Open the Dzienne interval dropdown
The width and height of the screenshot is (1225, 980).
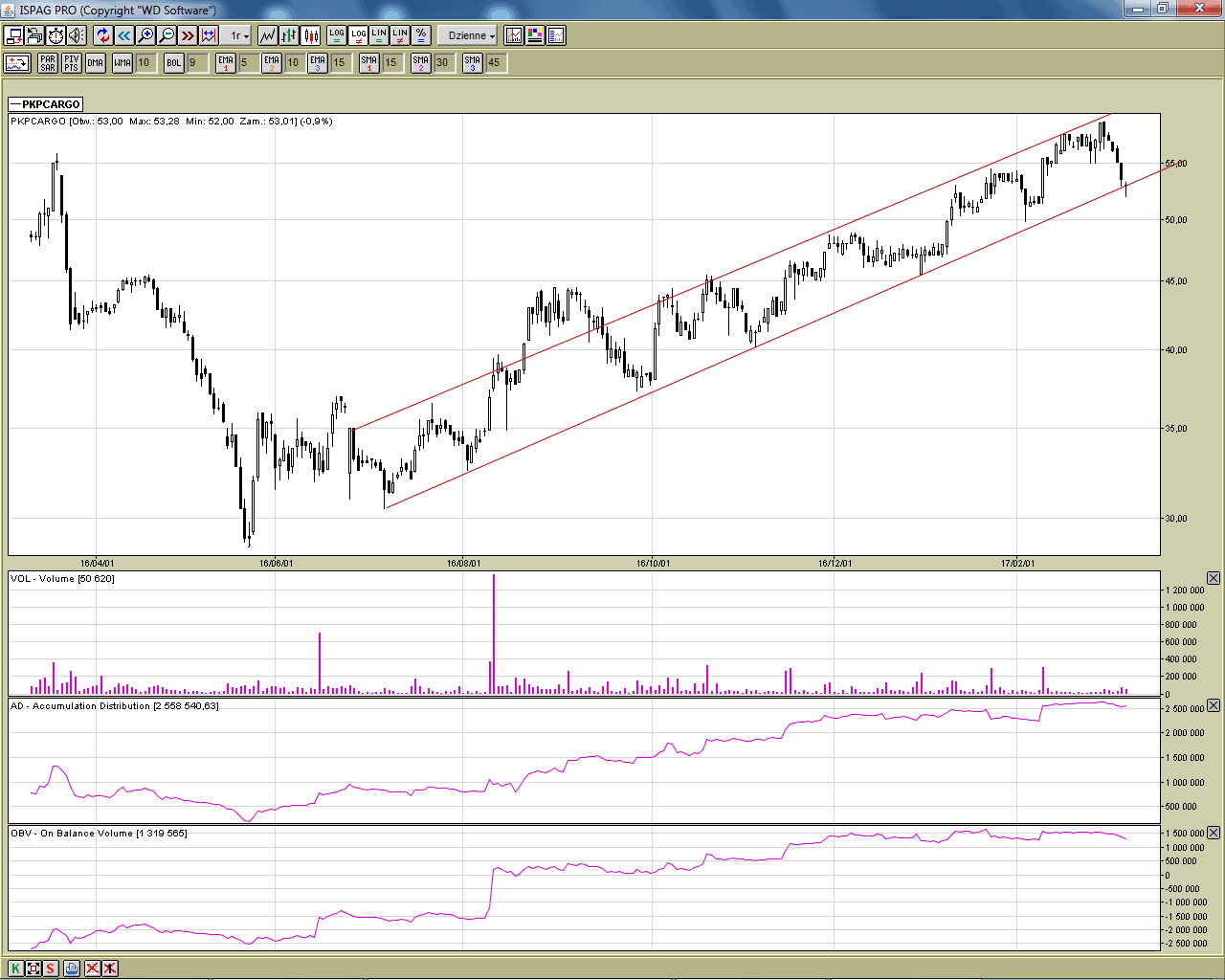coord(471,35)
